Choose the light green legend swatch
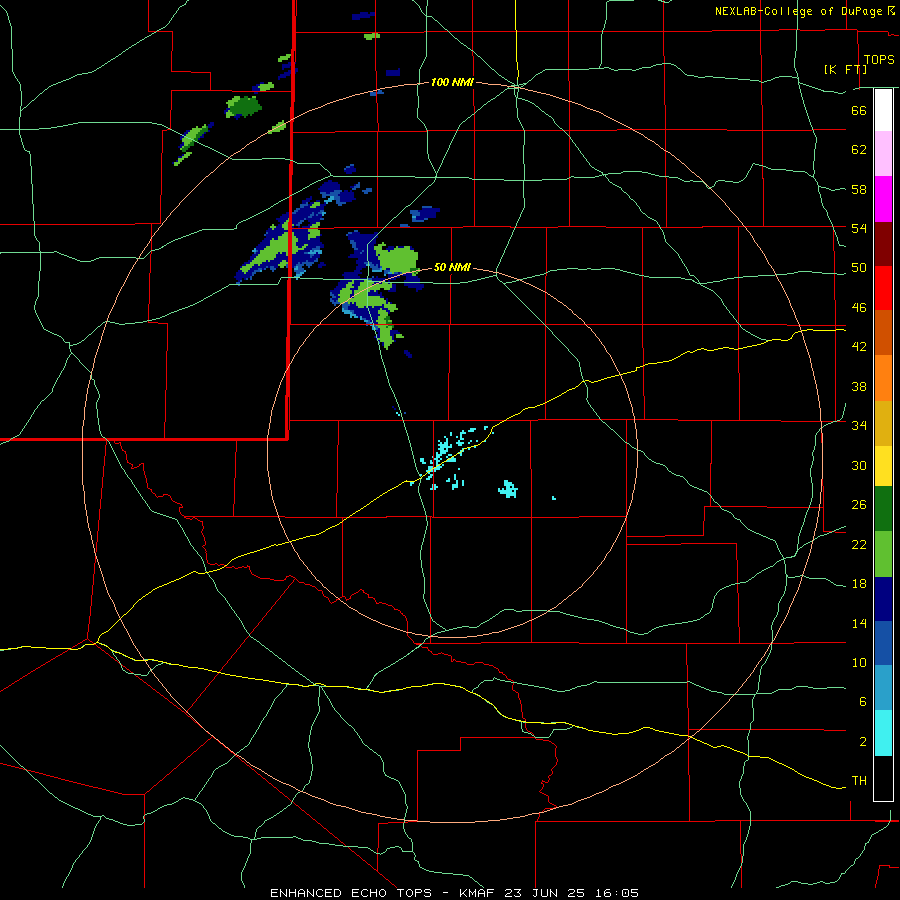Viewport: 900px width, 900px height. (x=883, y=554)
